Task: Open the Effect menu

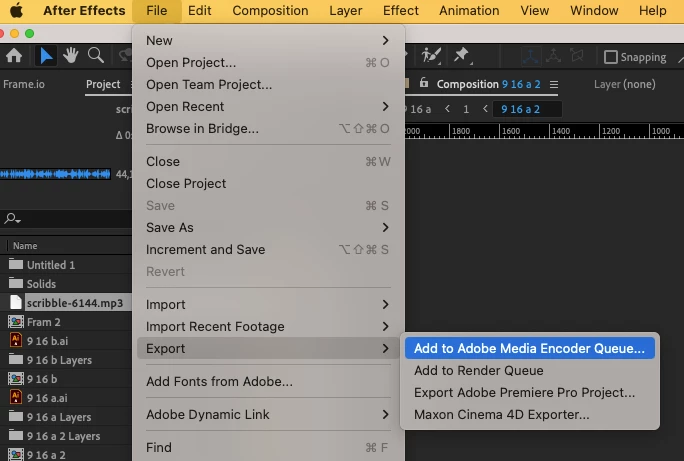Action: (400, 10)
